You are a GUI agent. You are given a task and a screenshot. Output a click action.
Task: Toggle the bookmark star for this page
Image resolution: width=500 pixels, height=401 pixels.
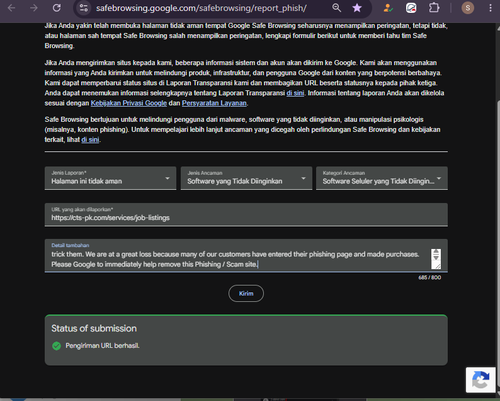point(357,8)
